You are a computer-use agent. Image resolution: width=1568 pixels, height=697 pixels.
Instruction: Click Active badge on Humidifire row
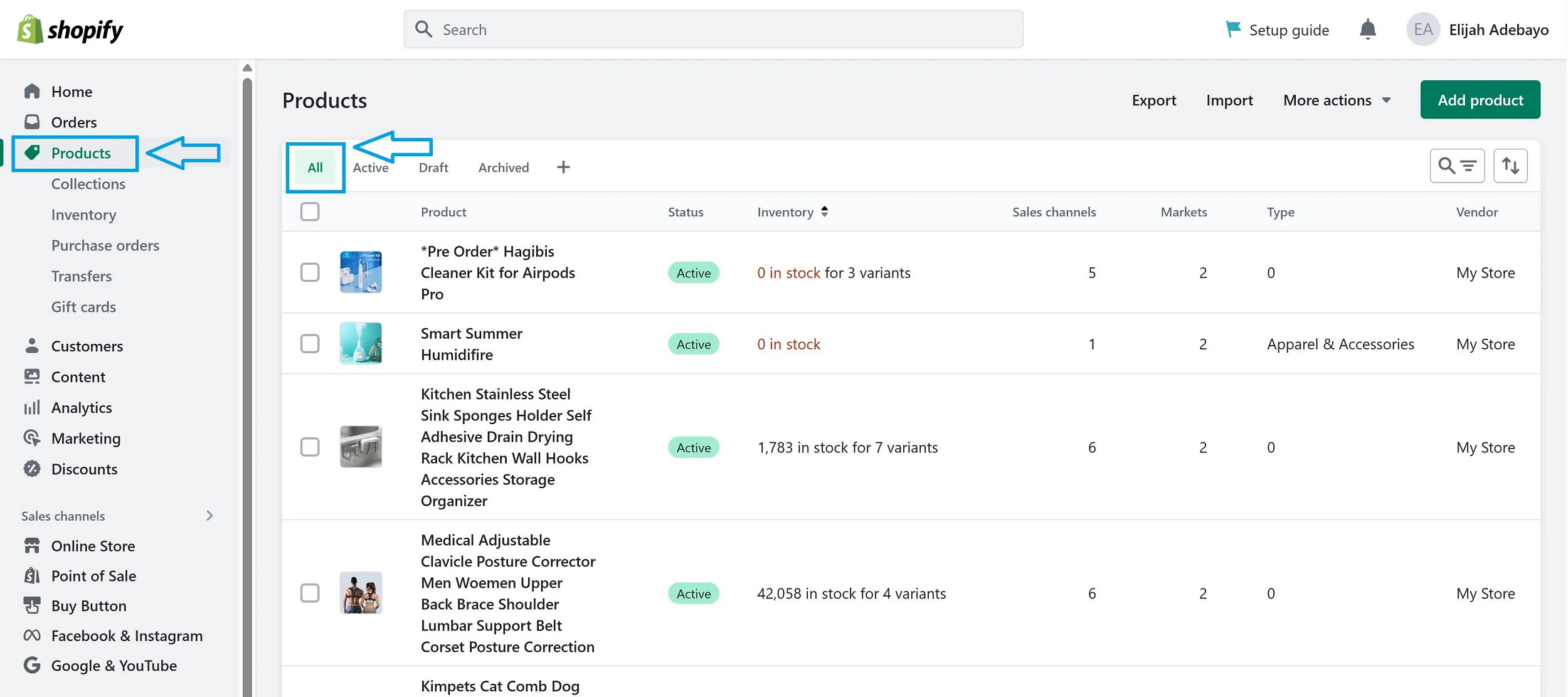tap(693, 344)
